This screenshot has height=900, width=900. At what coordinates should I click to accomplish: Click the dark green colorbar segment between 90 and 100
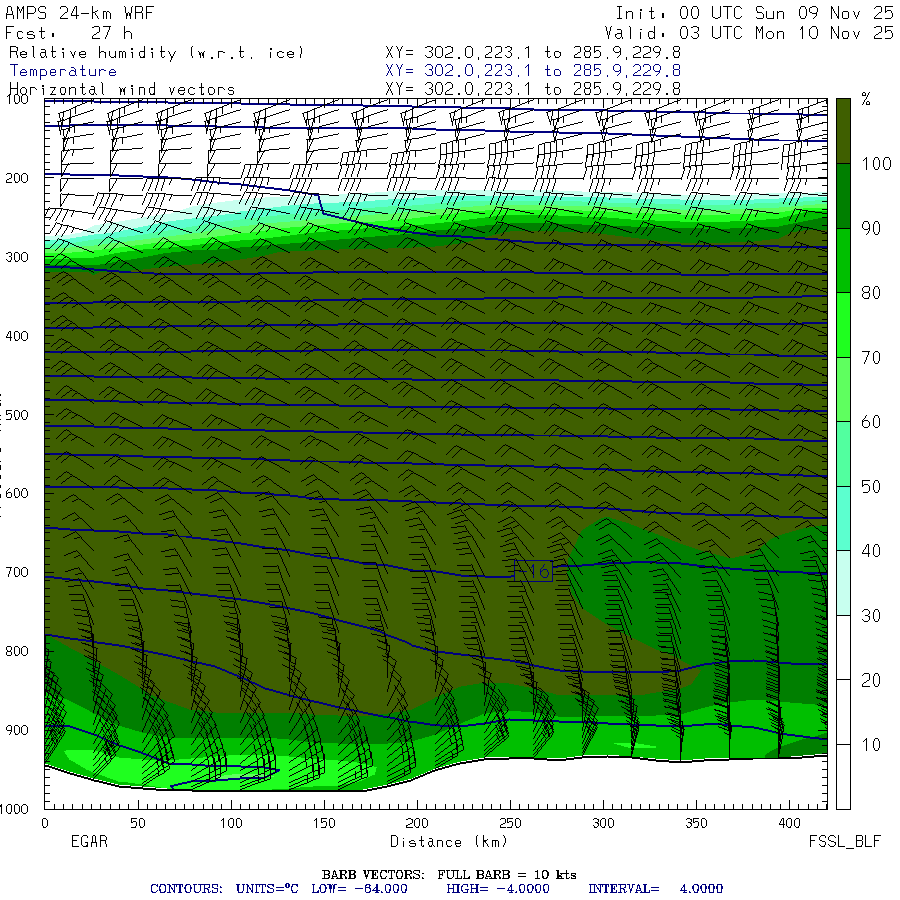[x=843, y=196]
